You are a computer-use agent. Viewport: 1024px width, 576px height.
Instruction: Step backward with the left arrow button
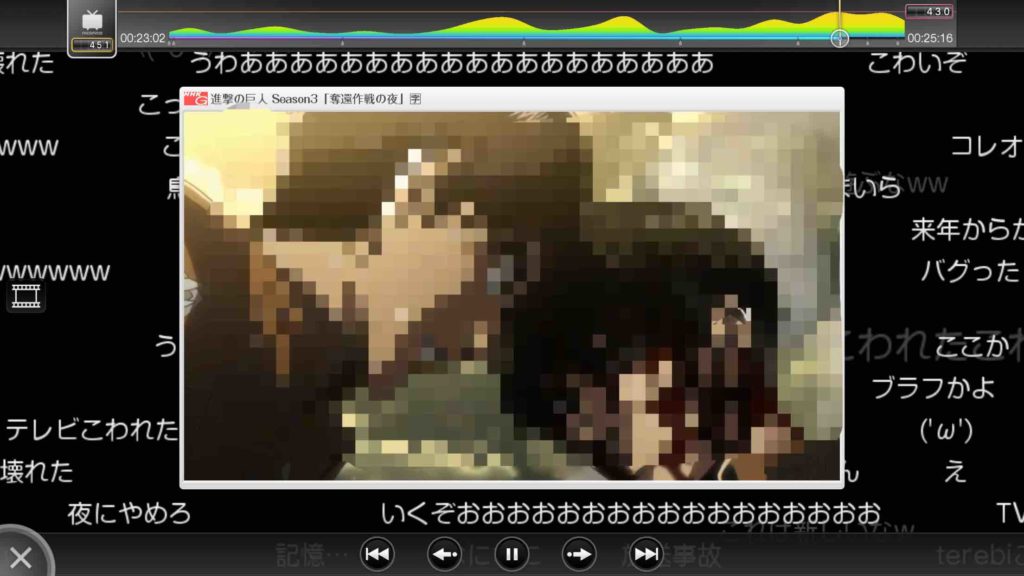tap(445, 554)
